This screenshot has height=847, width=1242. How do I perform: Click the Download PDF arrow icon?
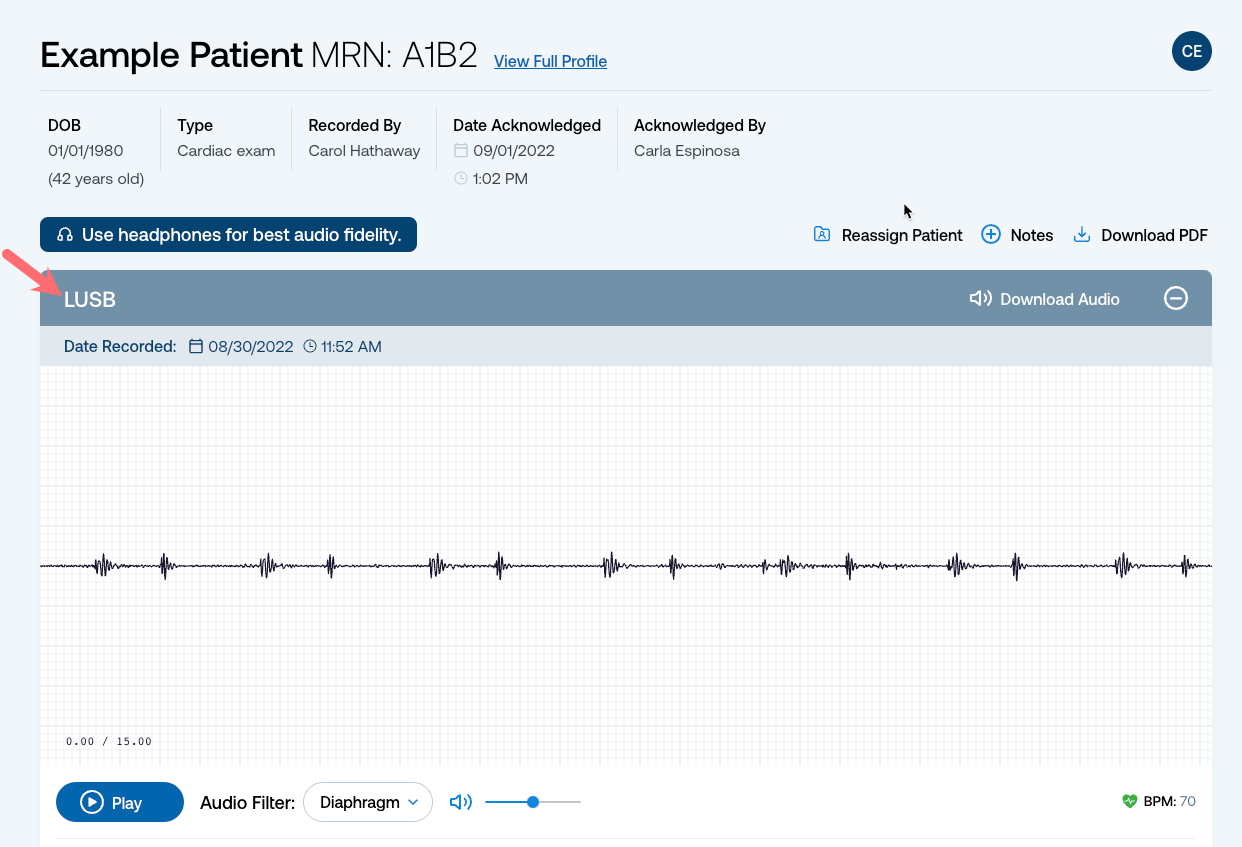tap(1081, 235)
